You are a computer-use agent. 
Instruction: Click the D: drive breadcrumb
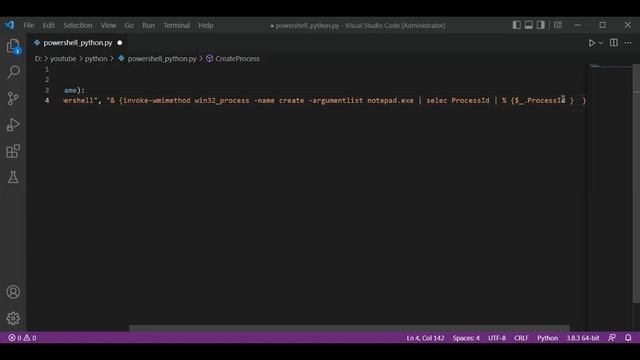[x=38, y=59]
